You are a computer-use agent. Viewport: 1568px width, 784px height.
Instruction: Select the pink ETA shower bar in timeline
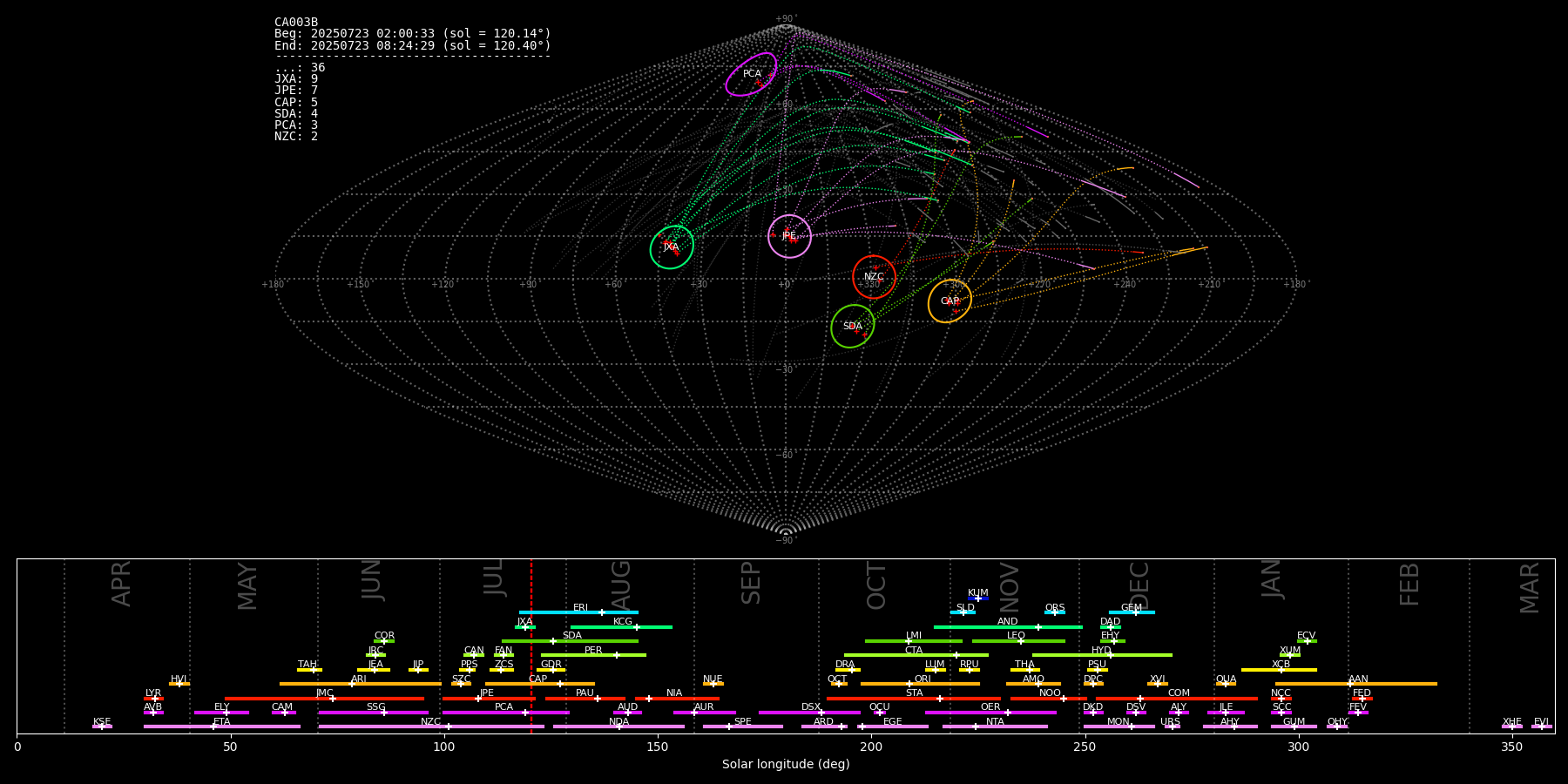point(222,727)
